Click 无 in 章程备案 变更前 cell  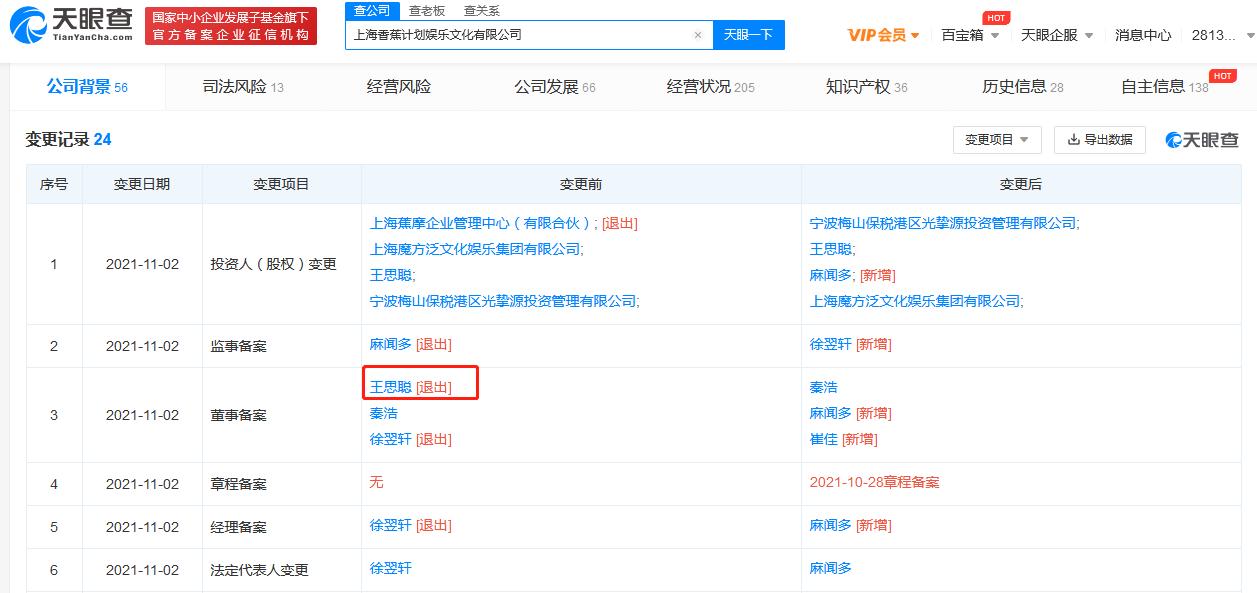pos(376,482)
